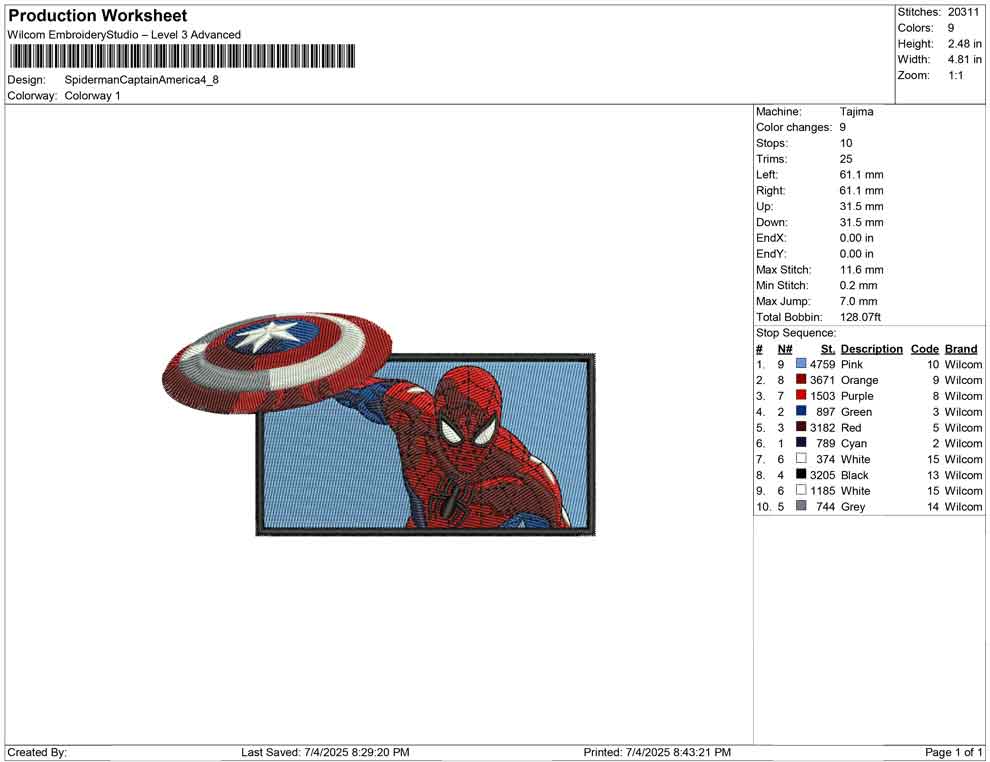Click the 'Created By:' footer label

pyautogui.click(x=37, y=752)
